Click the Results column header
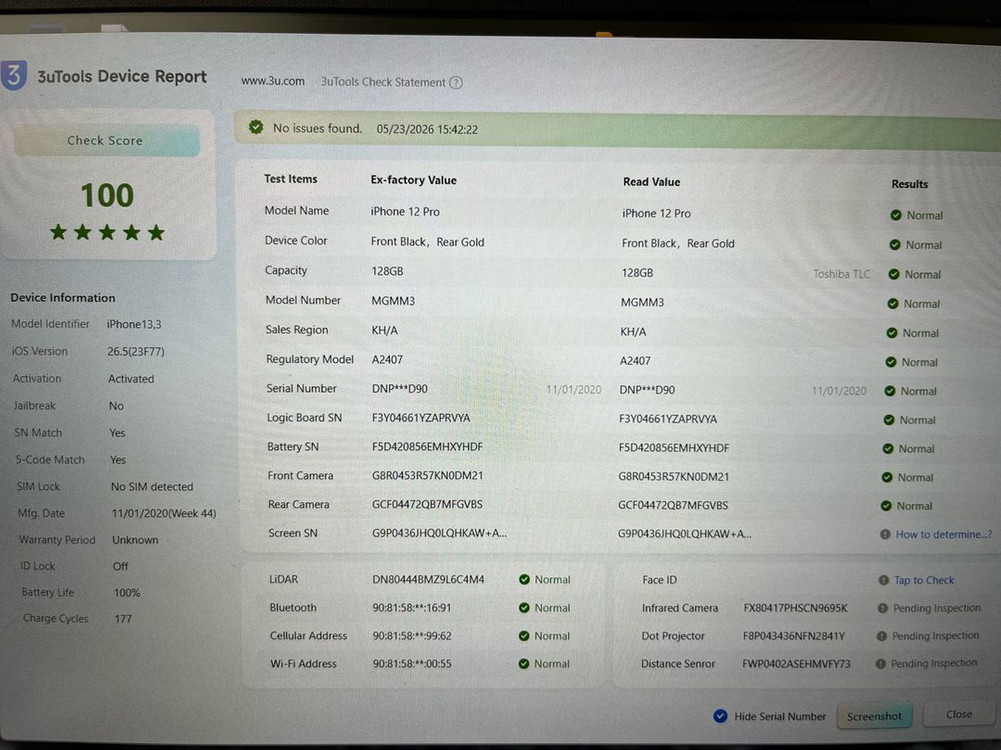The width and height of the screenshot is (1001, 750). pyautogui.click(x=910, y=184)
